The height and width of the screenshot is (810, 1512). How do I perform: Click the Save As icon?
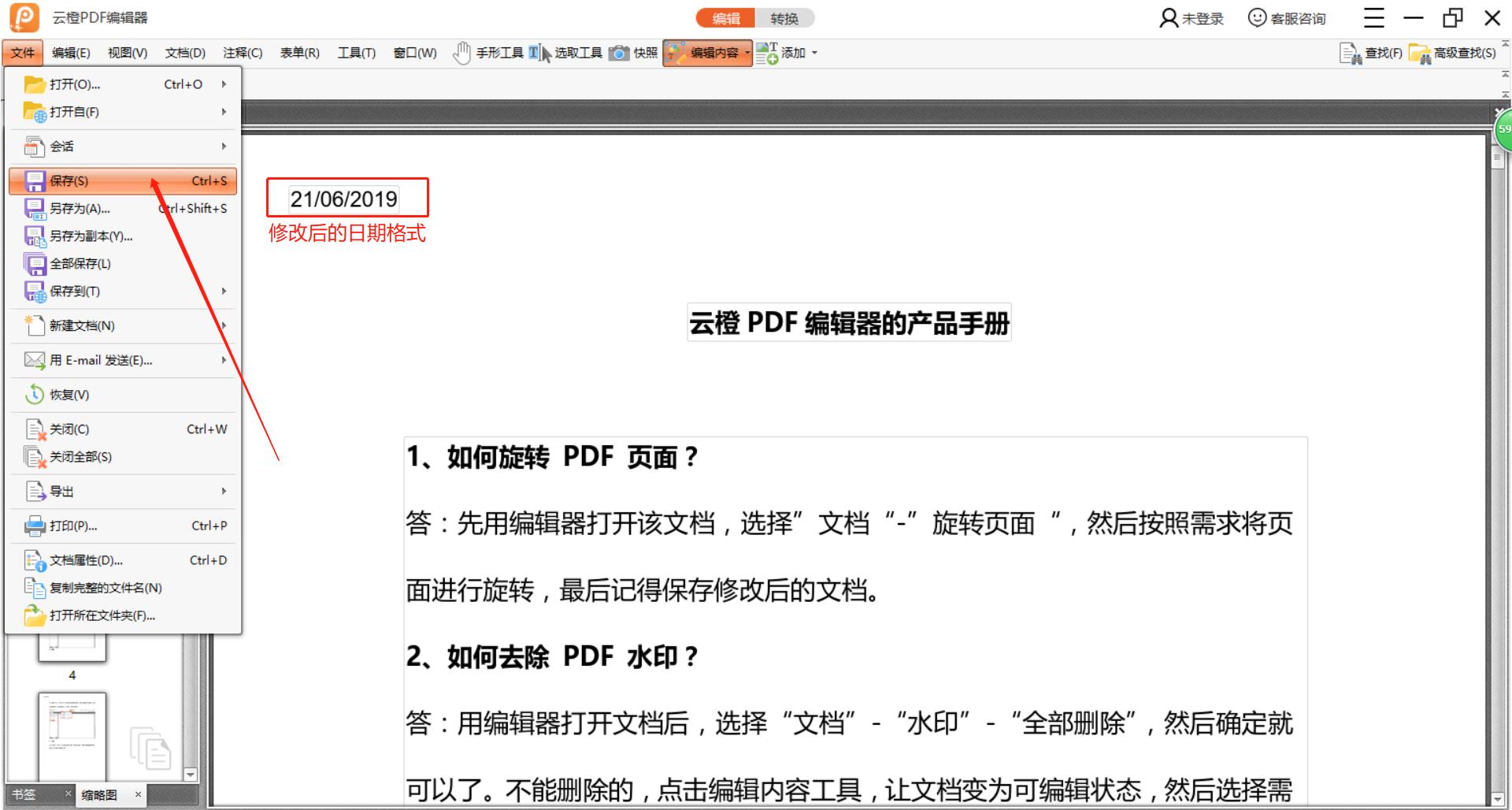click(x=35, y=209)
